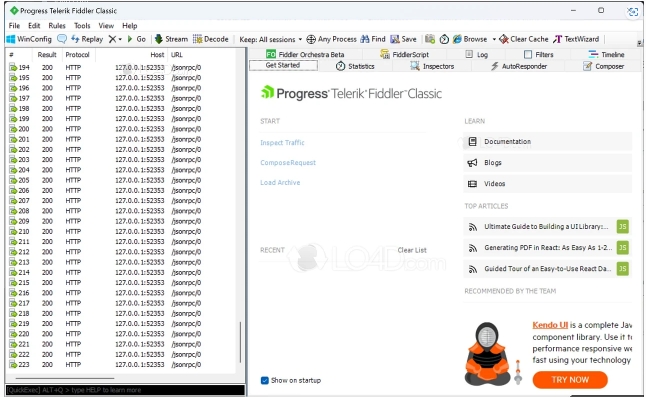This screenshot has width=646, height=397.
Task: Click the session list vertical scrollbar
Action: tap(240, 342)
